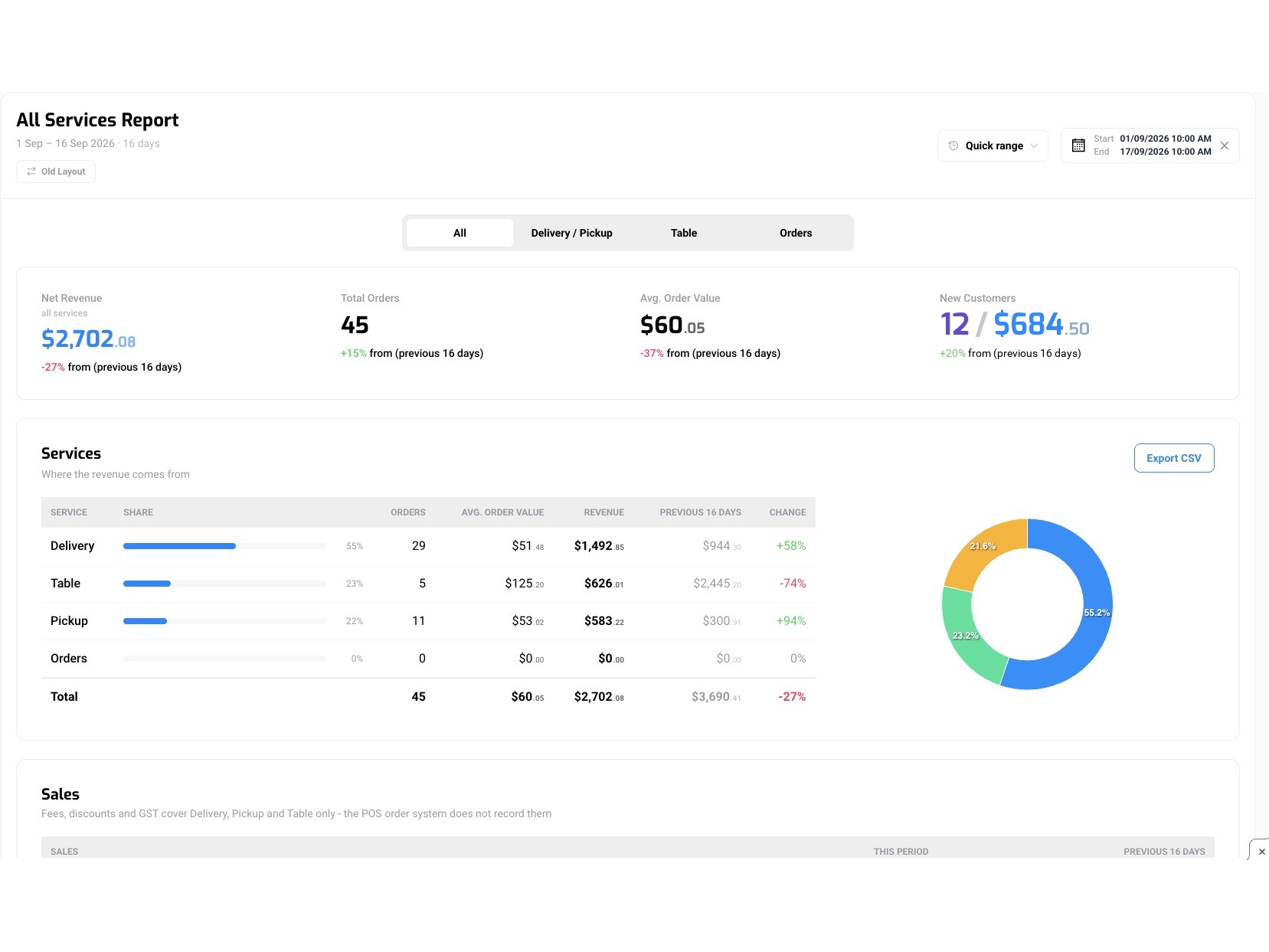Click the SHARE column header
Screen dimensions: 1269x952
pos(138,512)
